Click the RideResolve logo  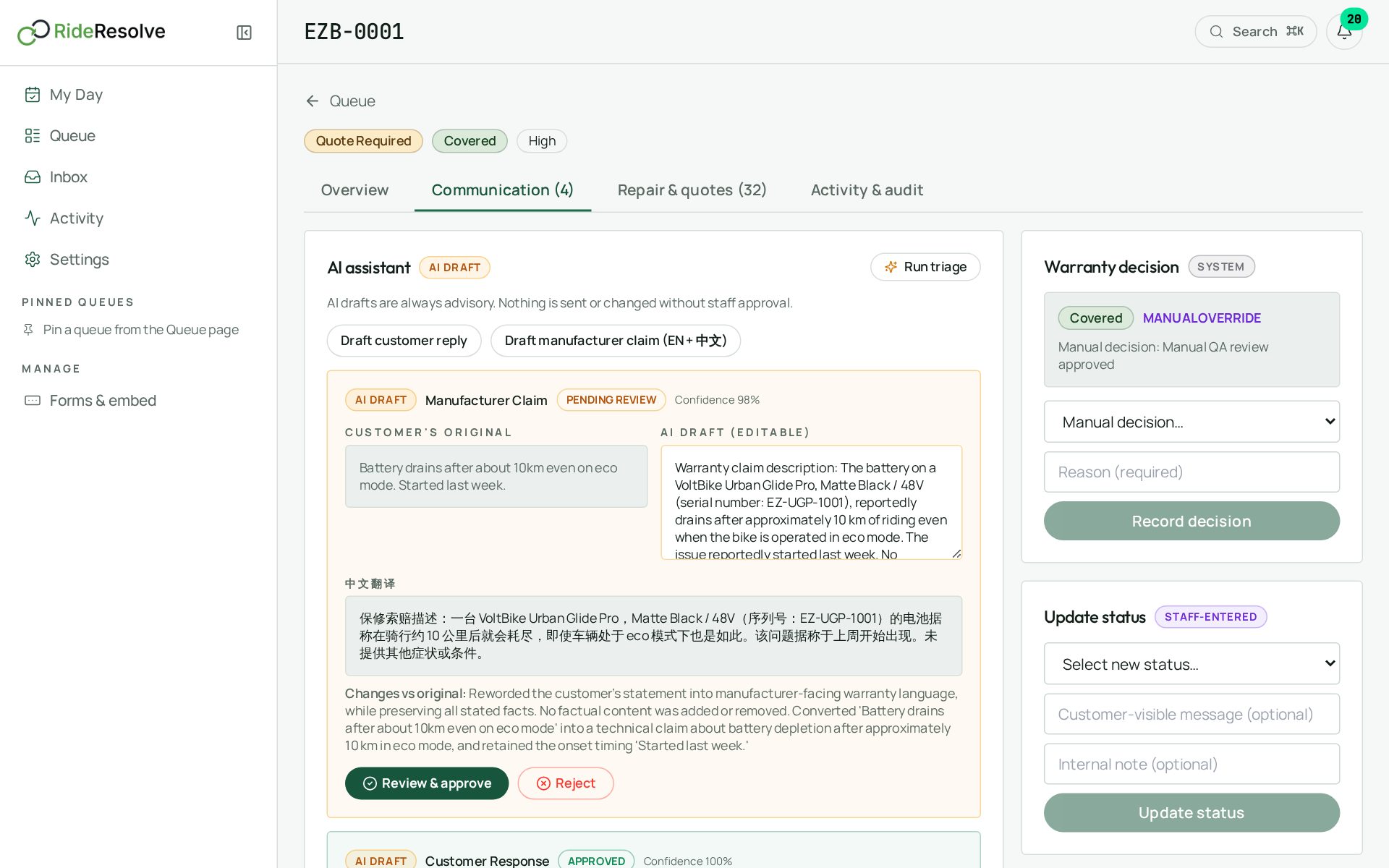(92, 32)
